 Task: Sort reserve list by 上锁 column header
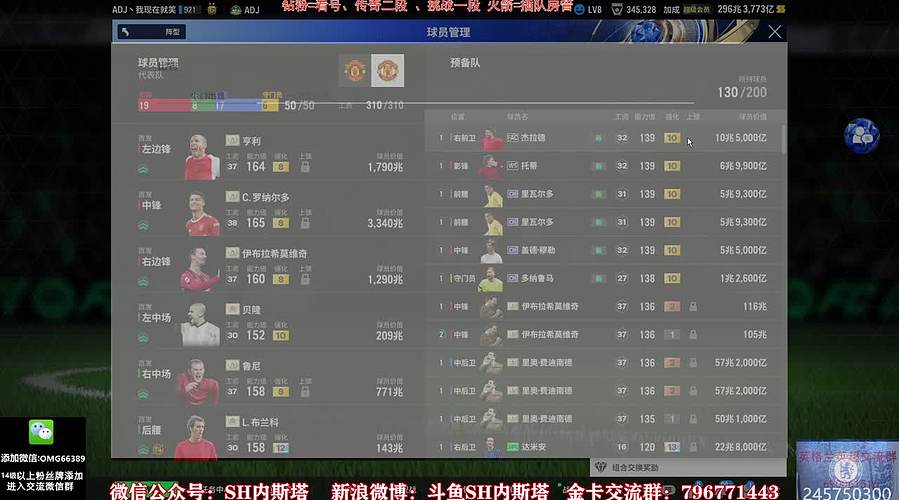693,117
